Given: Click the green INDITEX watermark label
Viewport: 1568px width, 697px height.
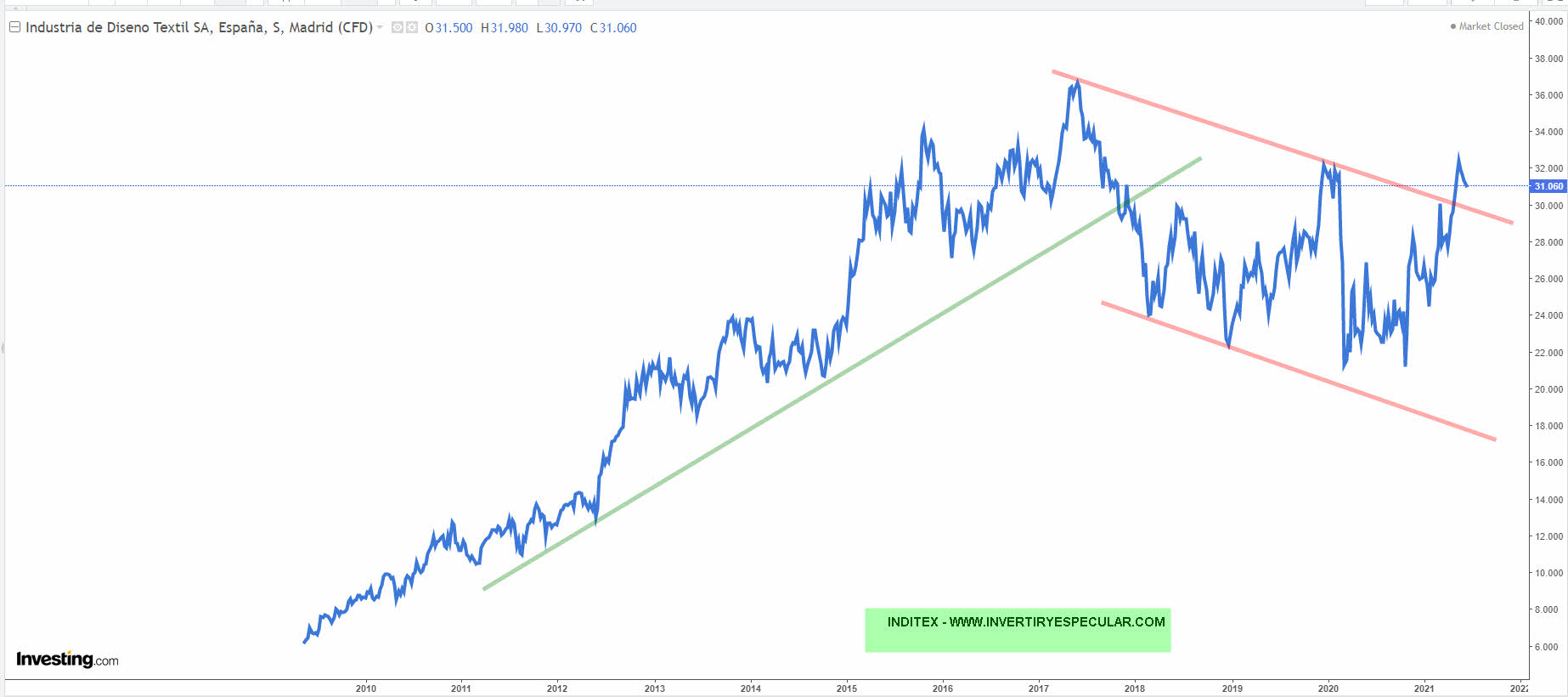Looking at the screenshot, I should (1018, 630).
